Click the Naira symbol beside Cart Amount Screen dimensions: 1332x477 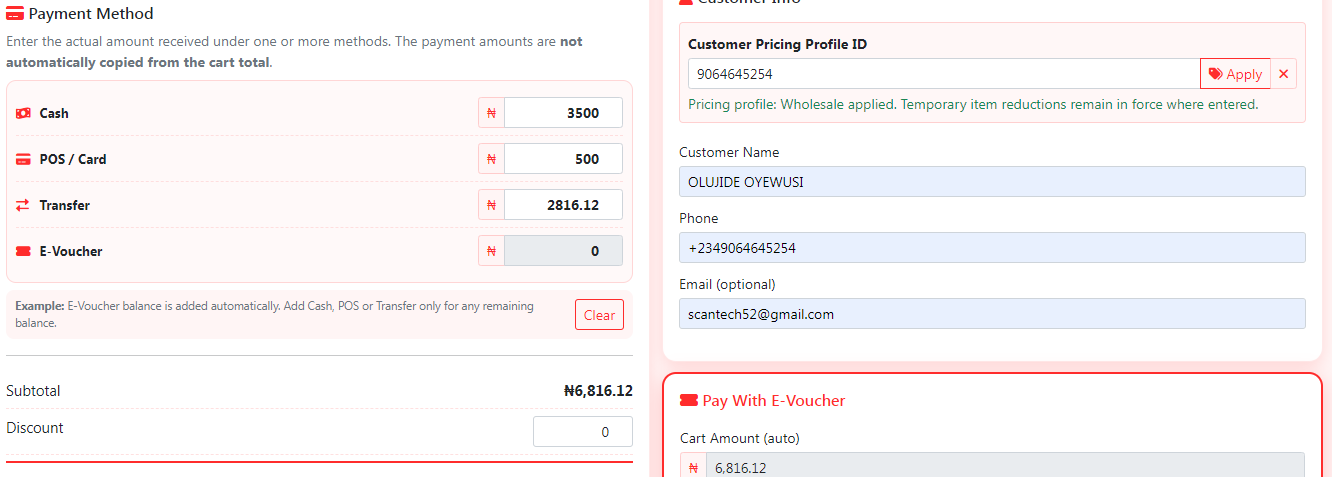click(693, 467)
